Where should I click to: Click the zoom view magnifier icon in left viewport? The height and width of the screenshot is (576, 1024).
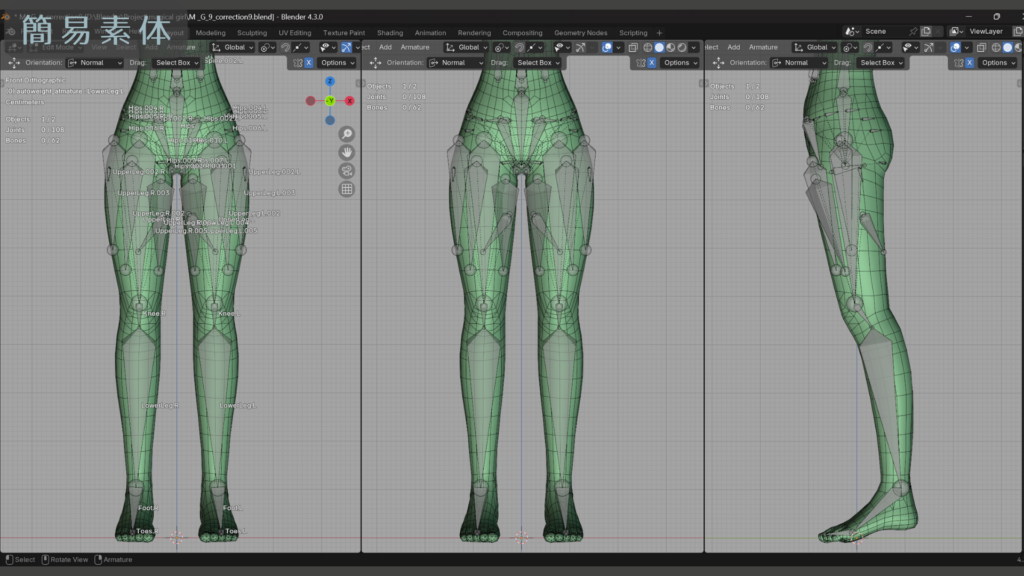coord(346,134)
